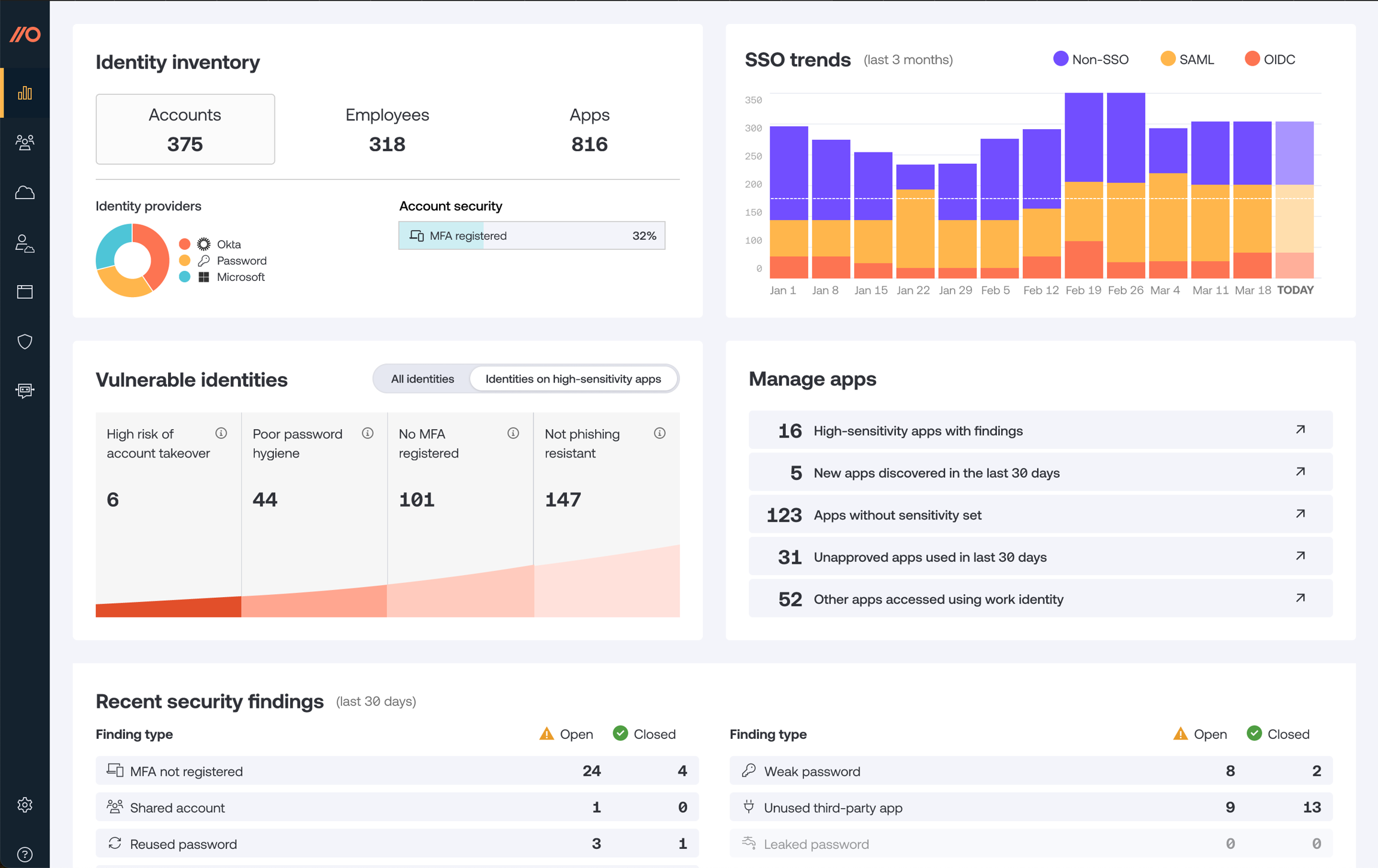Open the cloud section from sidebar
The width and height of the screenshot is (1378, 868).
(25, 192)
